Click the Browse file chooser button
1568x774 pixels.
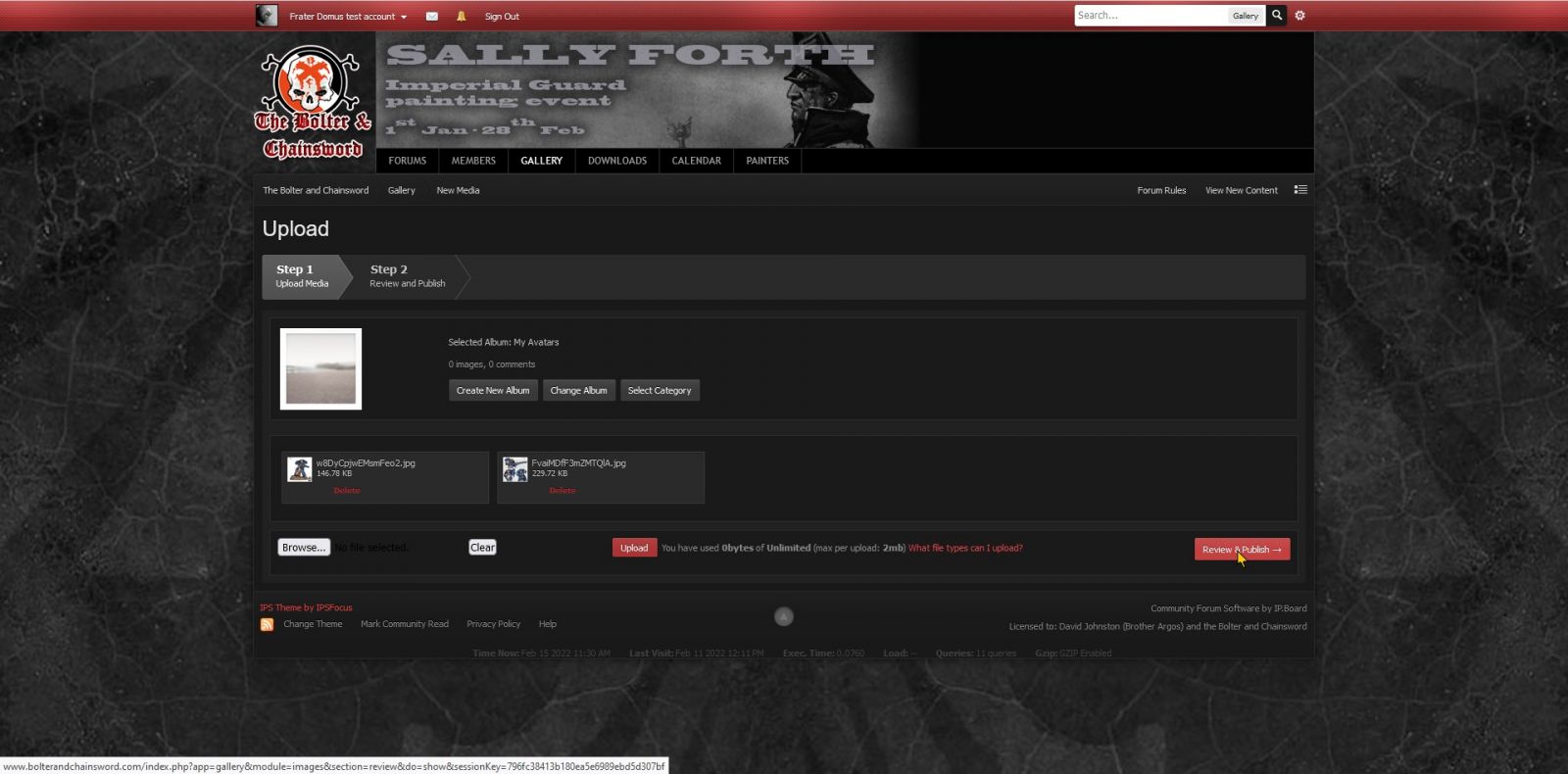304,548
